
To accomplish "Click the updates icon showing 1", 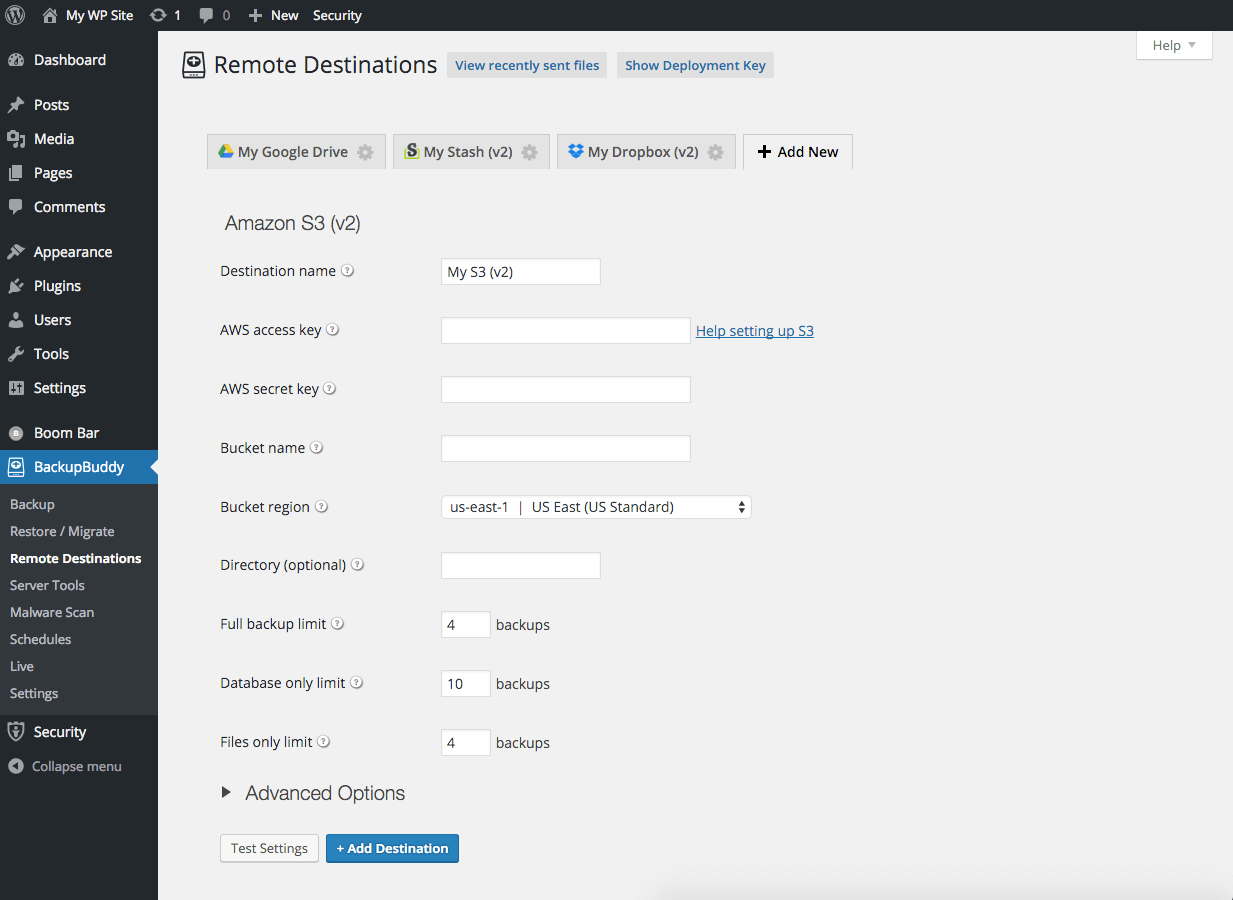I will pos(165,15).
